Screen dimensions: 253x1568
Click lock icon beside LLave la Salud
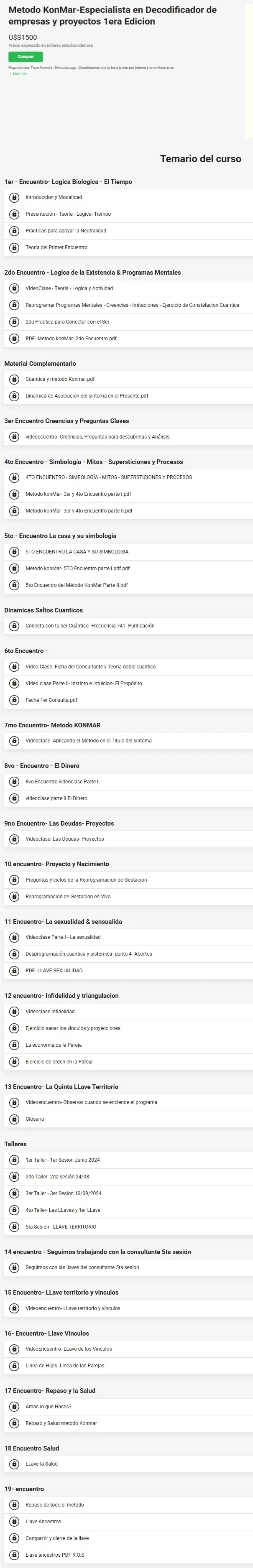point(14,1464)
